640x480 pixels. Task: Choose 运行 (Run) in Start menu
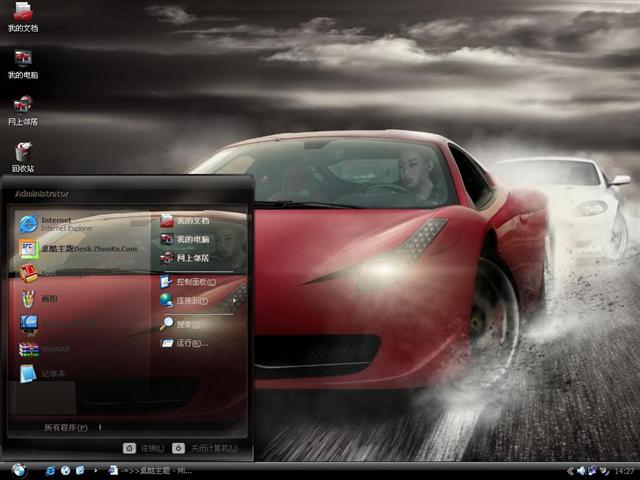(x=191, y=343)
